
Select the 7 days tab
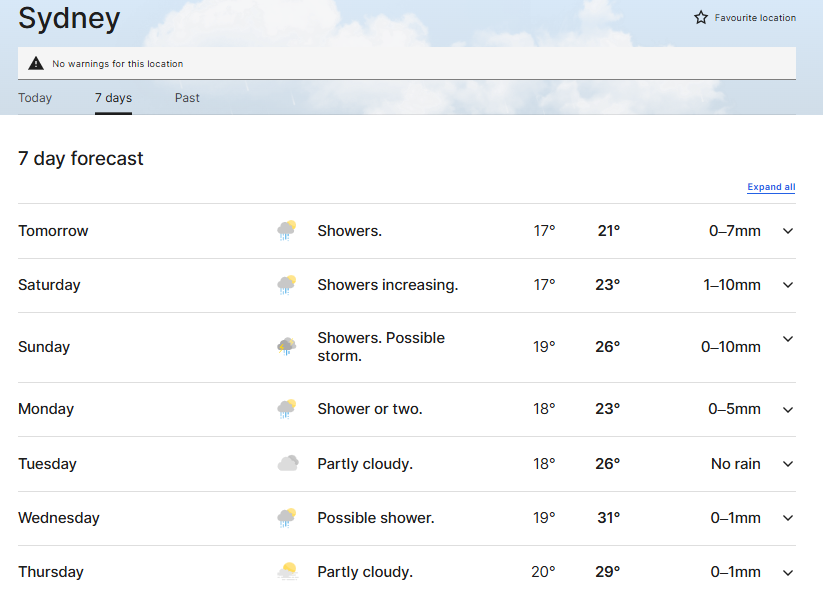tap(113, 98)
